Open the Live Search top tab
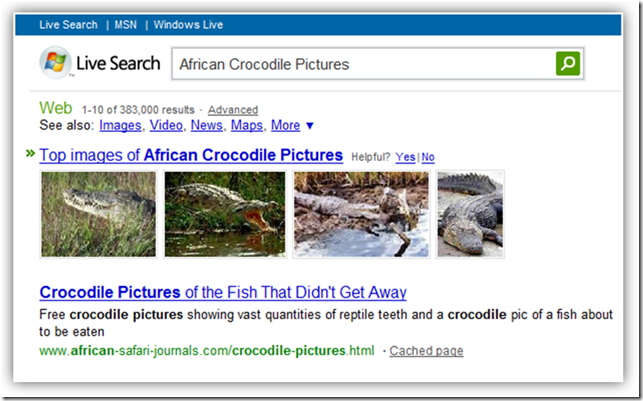This screenshot has width=643, height=401. point(68,24)
